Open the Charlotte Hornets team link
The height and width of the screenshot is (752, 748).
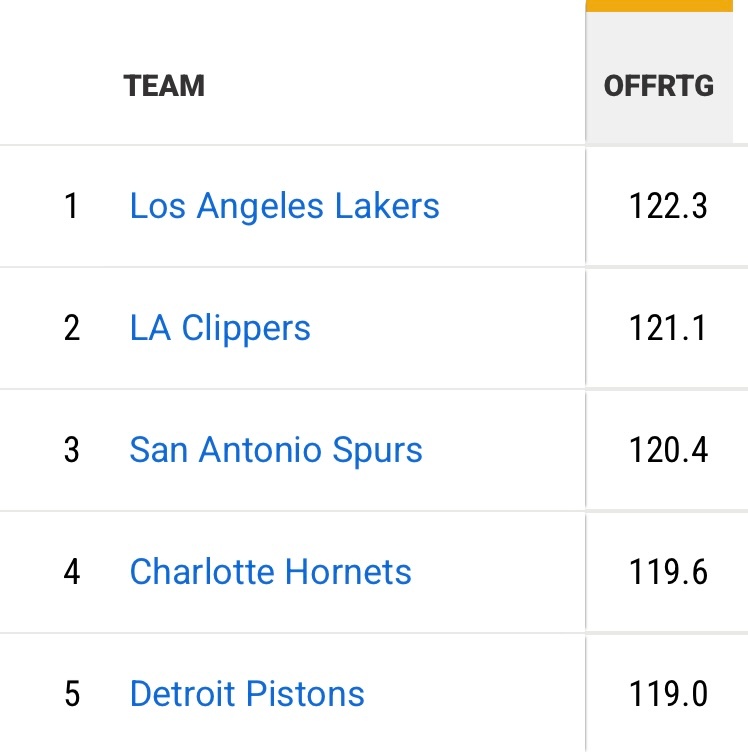point(270,572)
